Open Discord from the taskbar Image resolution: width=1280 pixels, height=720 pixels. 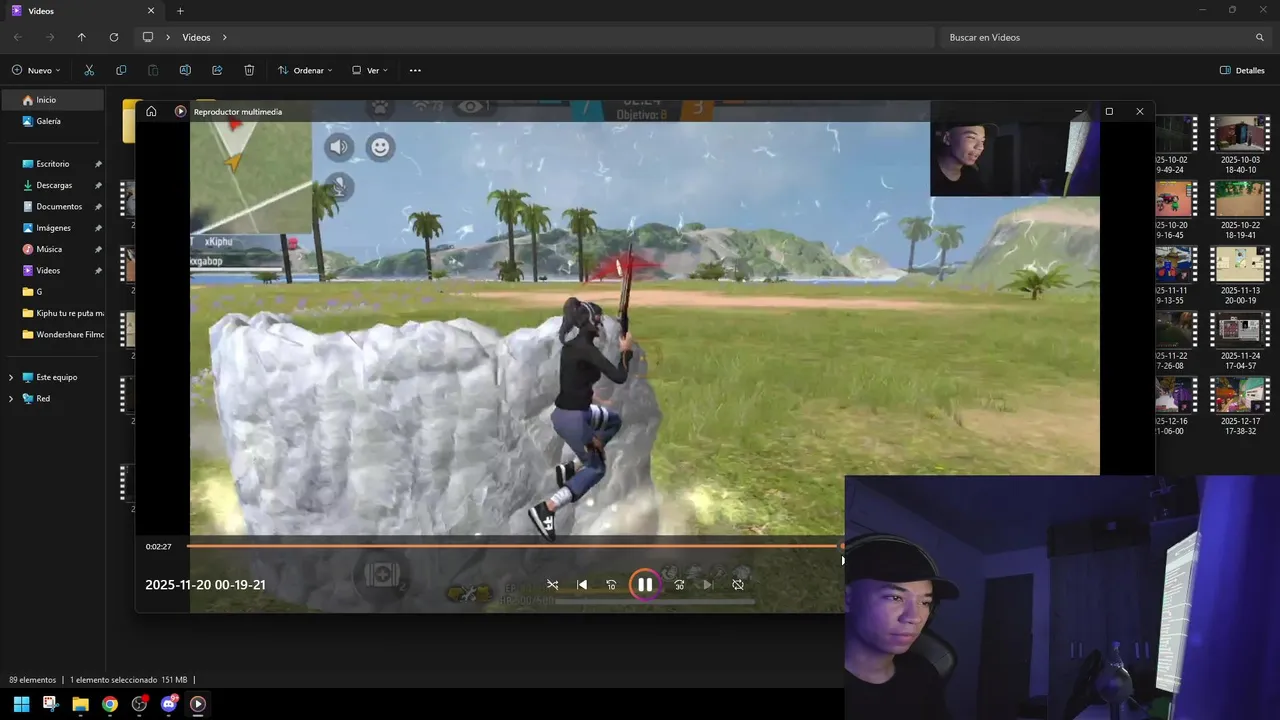click(x=168, y=704)
